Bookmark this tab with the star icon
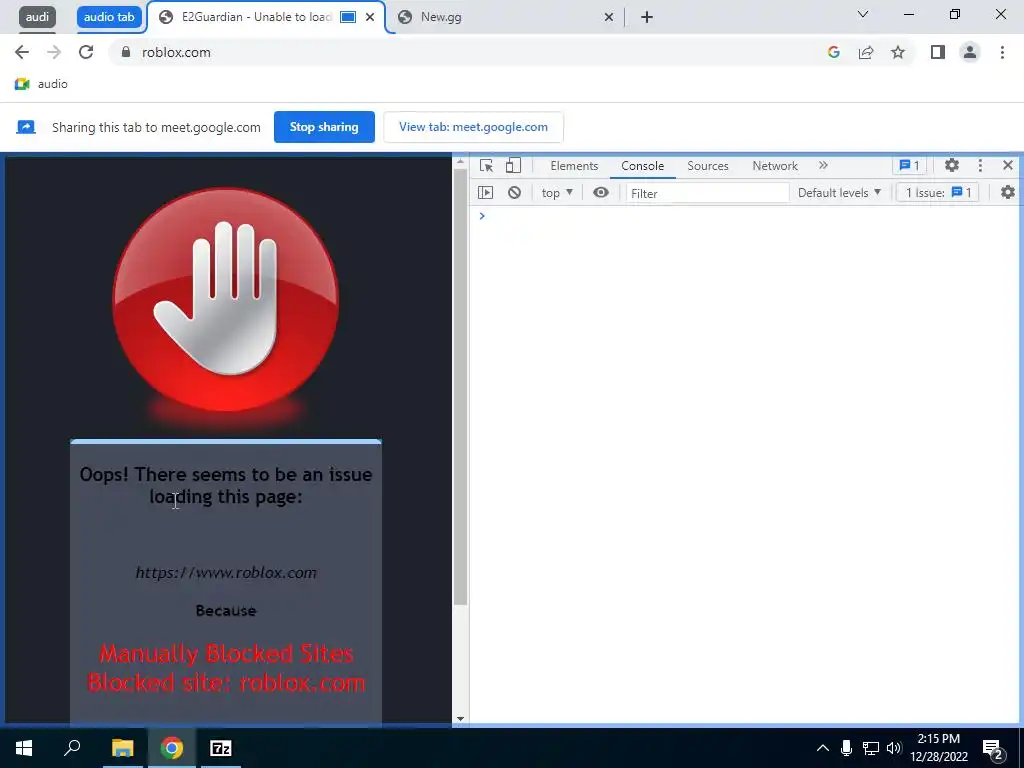 [898, 52]
